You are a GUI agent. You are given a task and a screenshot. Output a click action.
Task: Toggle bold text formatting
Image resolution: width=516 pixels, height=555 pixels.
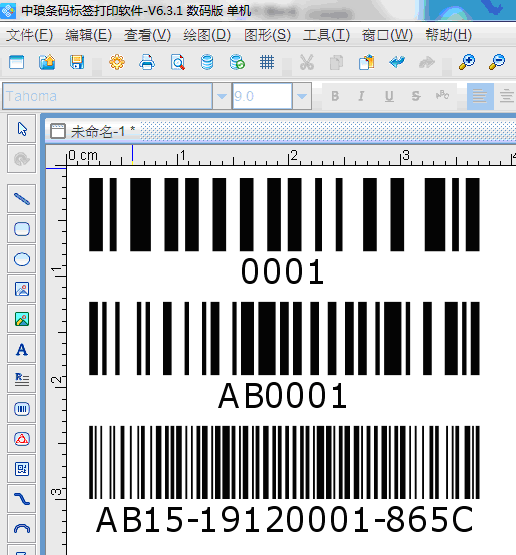pos(335,96)
